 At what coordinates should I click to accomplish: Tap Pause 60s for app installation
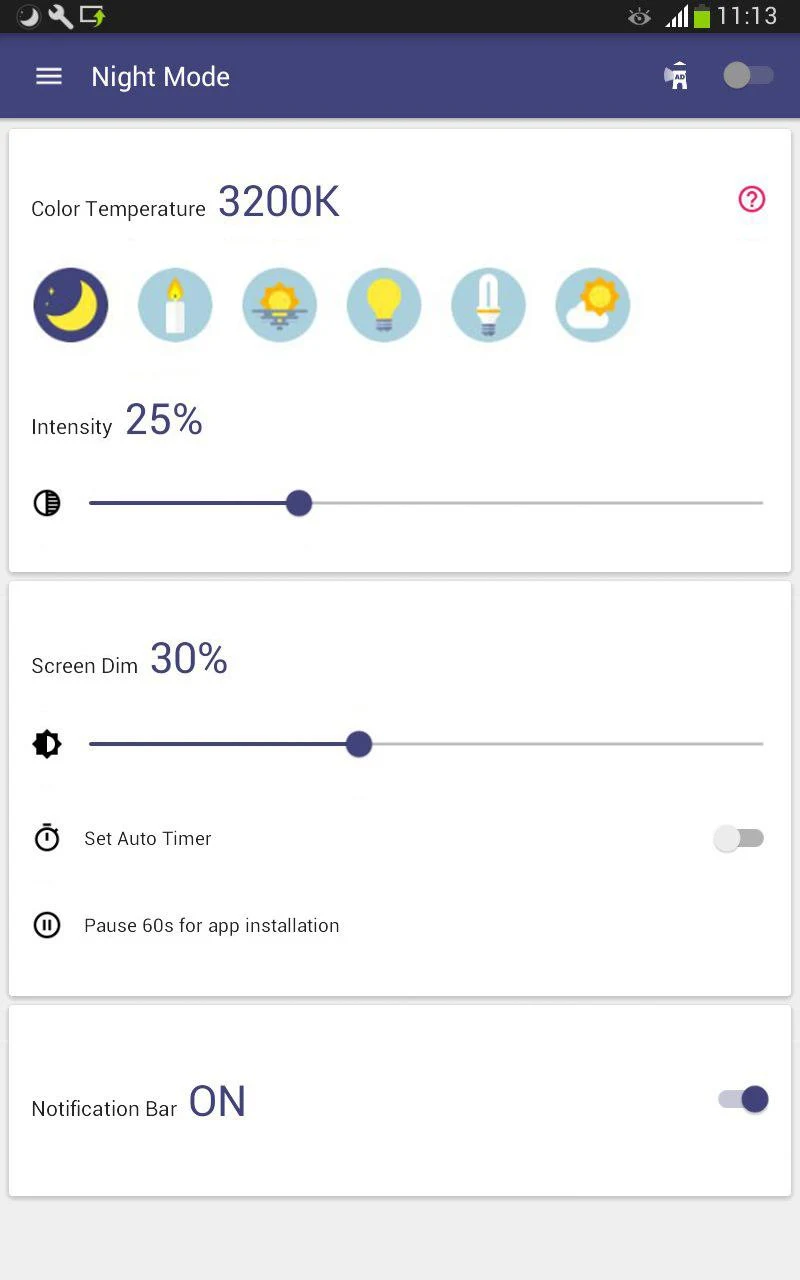[211, 926]
